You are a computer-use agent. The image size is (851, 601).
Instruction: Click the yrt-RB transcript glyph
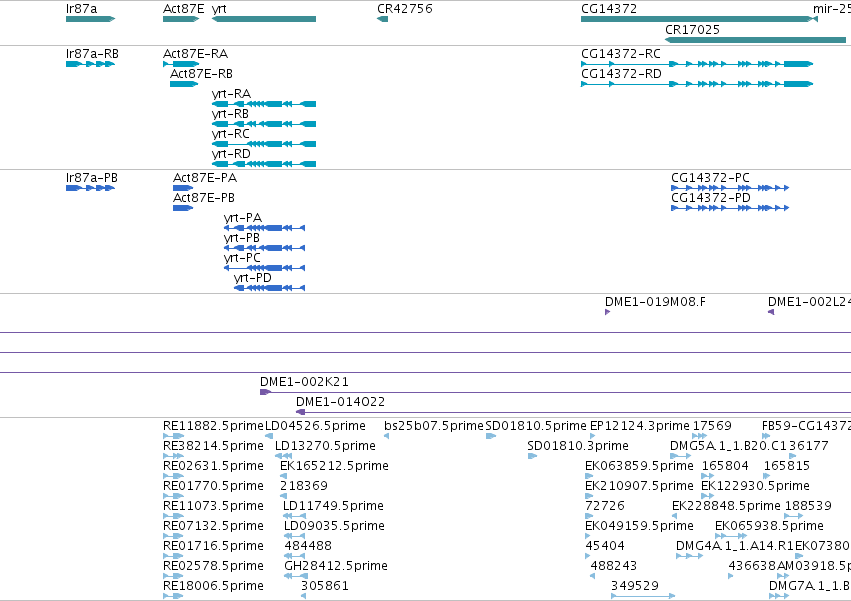(x=264, y=124)
